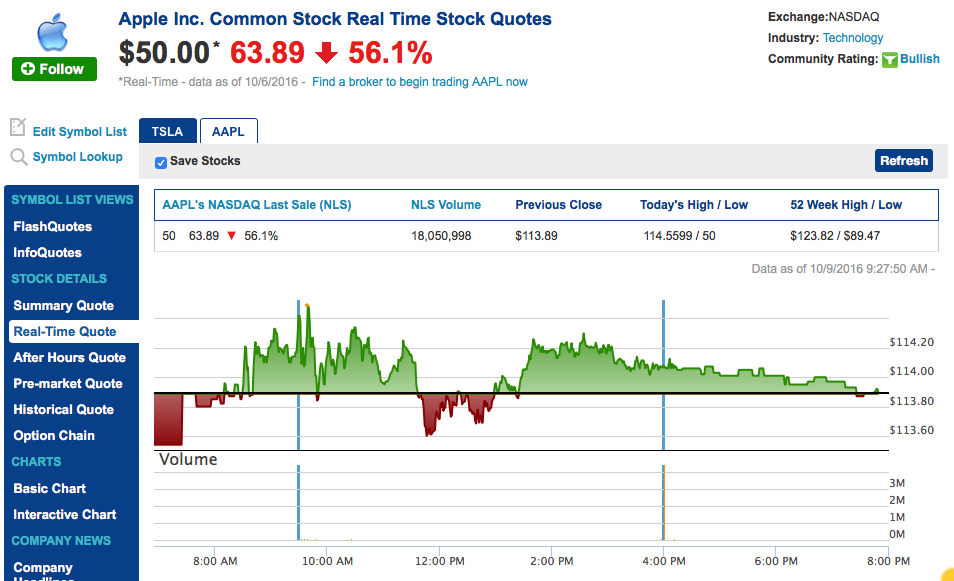
Task: Open FlashQuotes view
Action: pyautogui.click(x=53, y=226)
